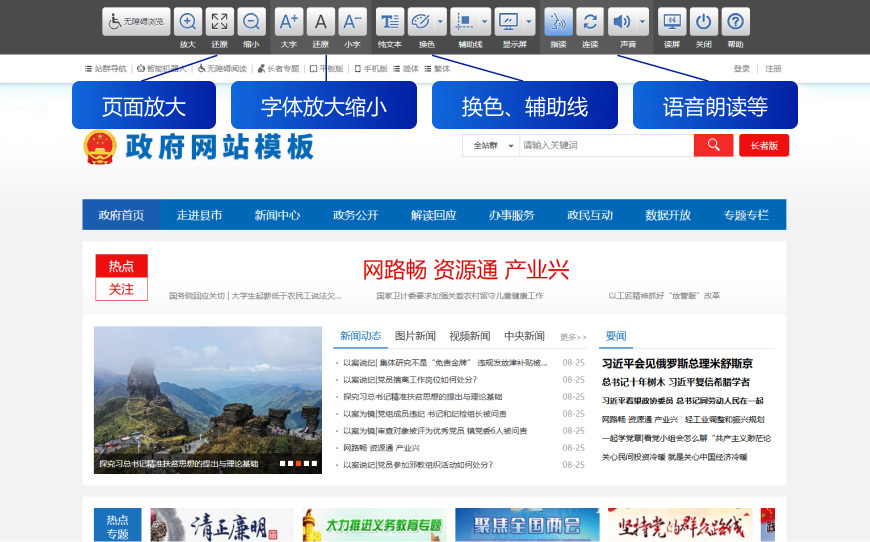Image resolution: width=870 pixels, height=542 pixels.
Task: Expand the 换色 color palette dropdown arrow
Action: [440, 21]
